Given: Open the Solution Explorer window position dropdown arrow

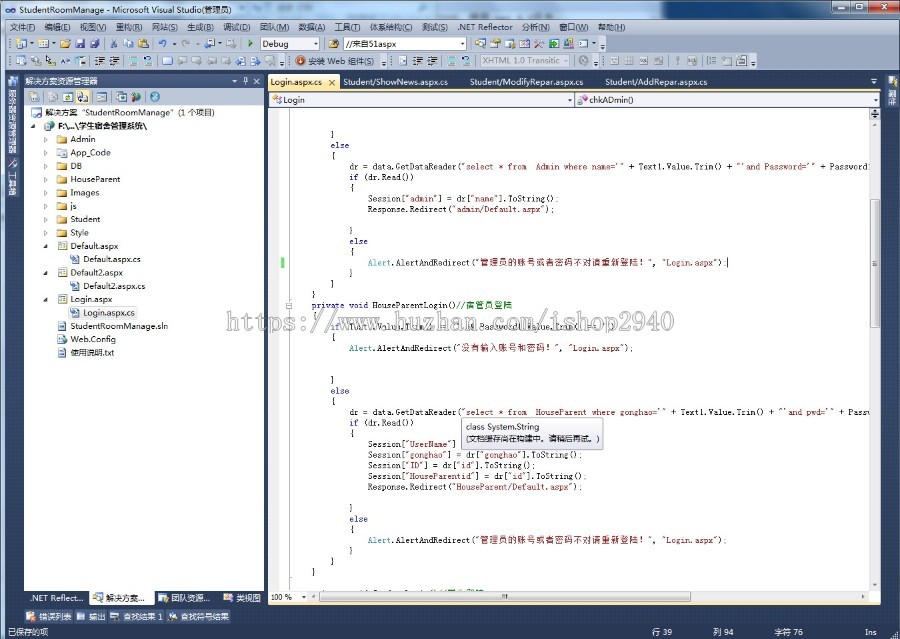Looking at the screenshot, I should point(235,81).
